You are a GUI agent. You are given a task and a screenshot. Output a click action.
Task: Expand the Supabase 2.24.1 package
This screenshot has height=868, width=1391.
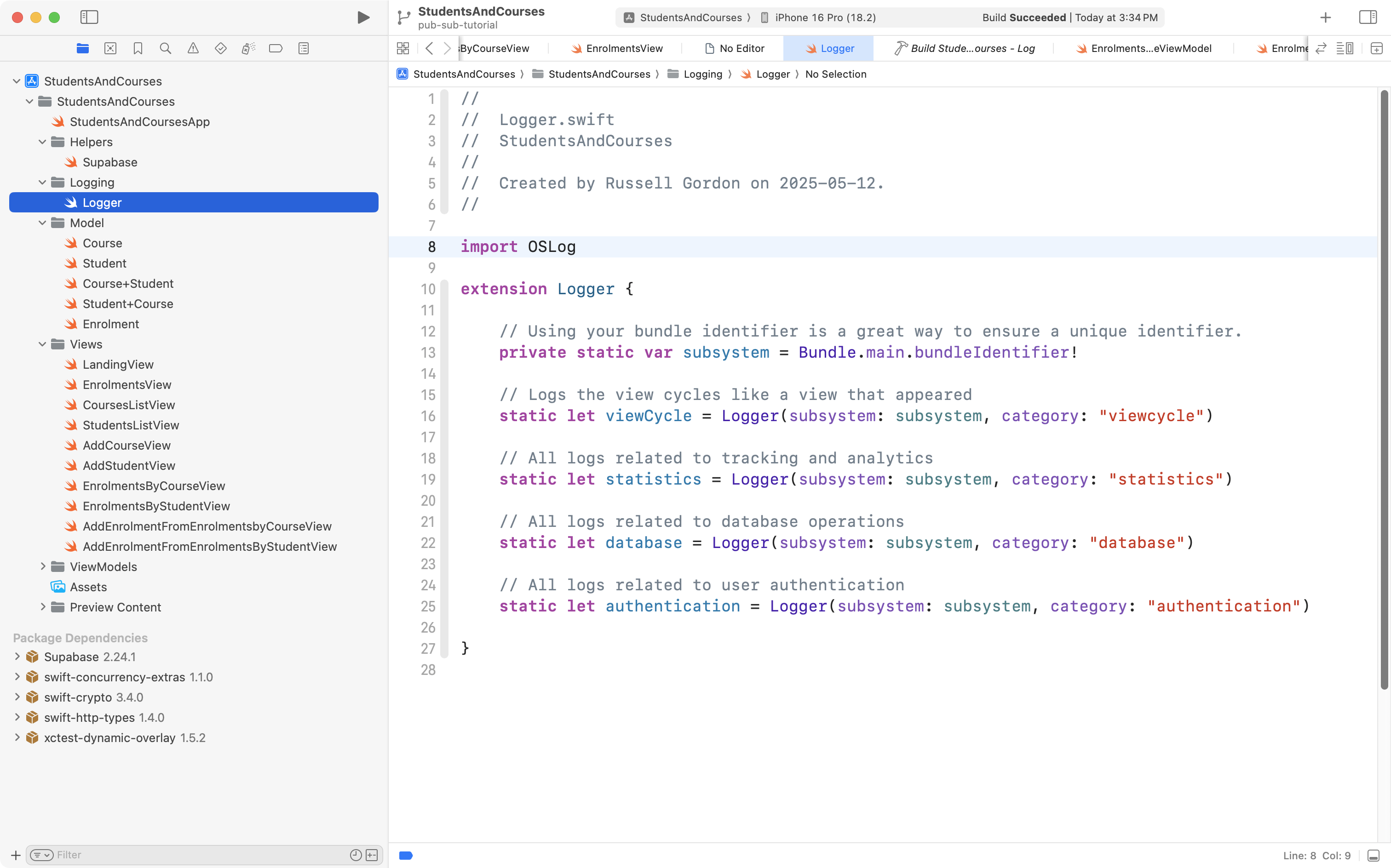click(17, 657)
